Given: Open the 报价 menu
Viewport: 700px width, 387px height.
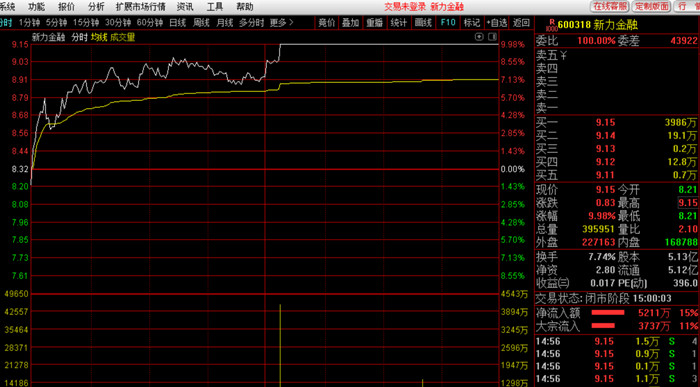Looking at the screenshot, I should click(67, 7).
